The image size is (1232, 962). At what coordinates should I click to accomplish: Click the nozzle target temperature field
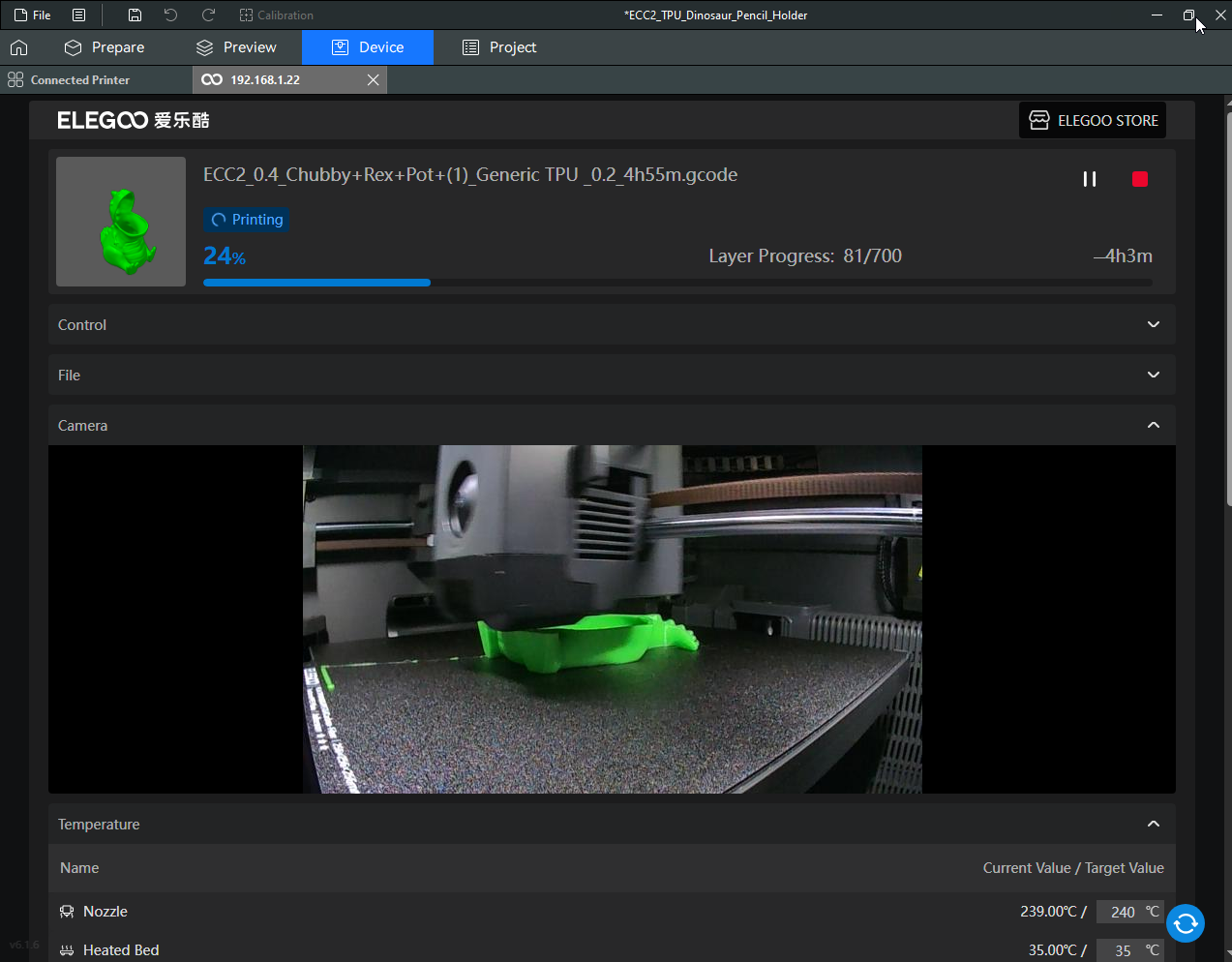pos(1122,912)
